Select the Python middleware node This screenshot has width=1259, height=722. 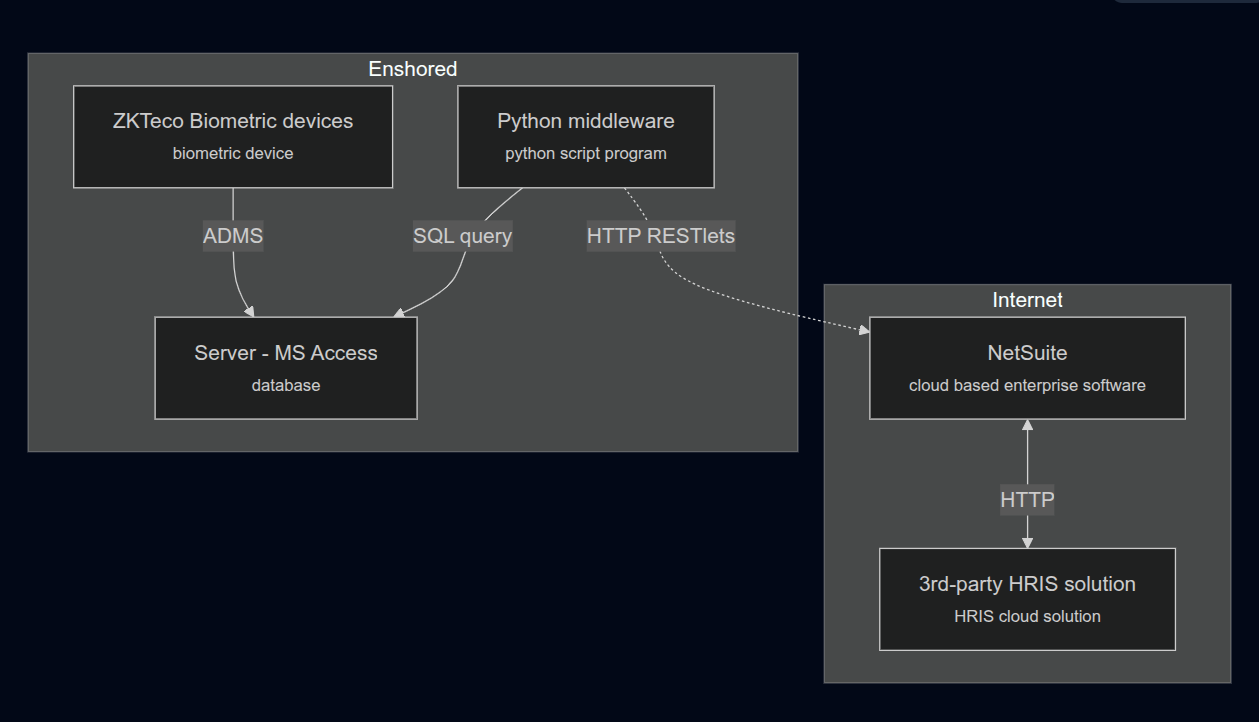click(x=586, y=137)
